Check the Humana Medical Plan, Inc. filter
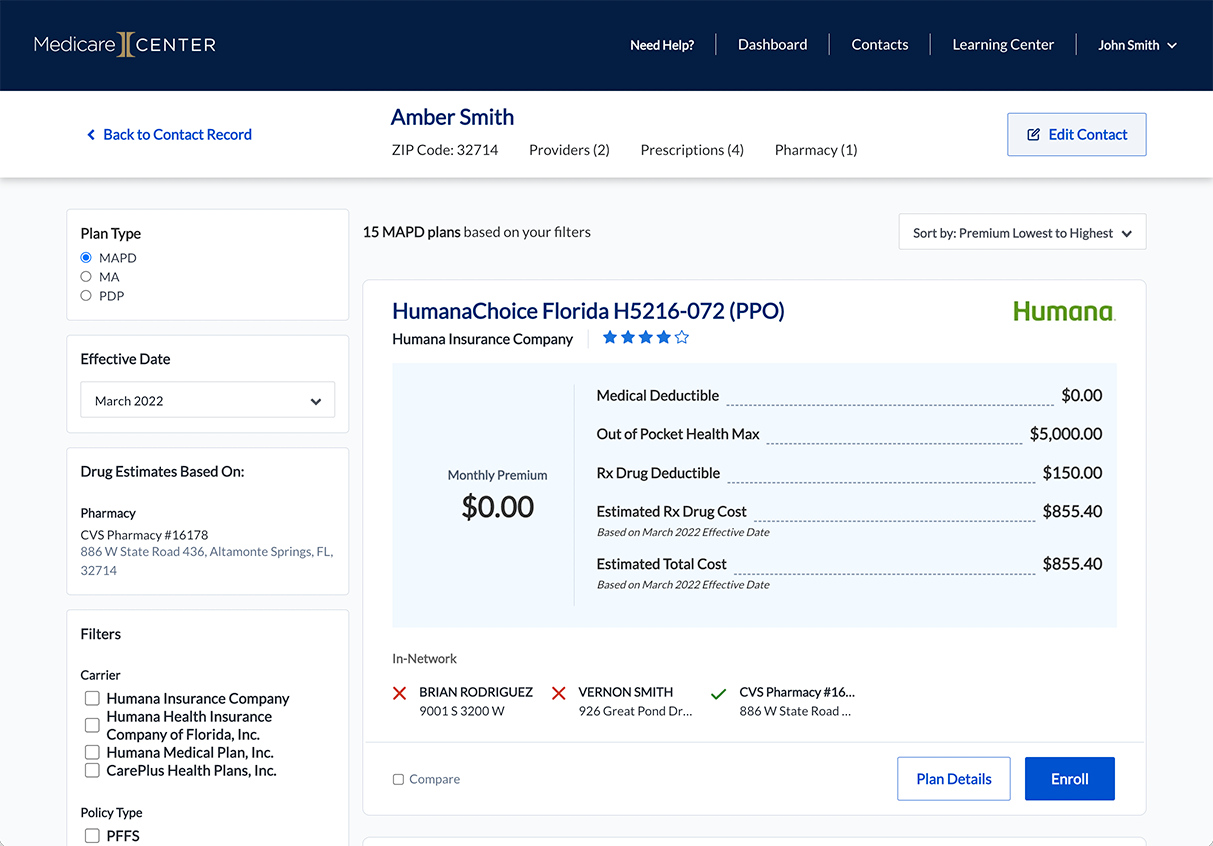1213x846 pixels. coord(92,753)
